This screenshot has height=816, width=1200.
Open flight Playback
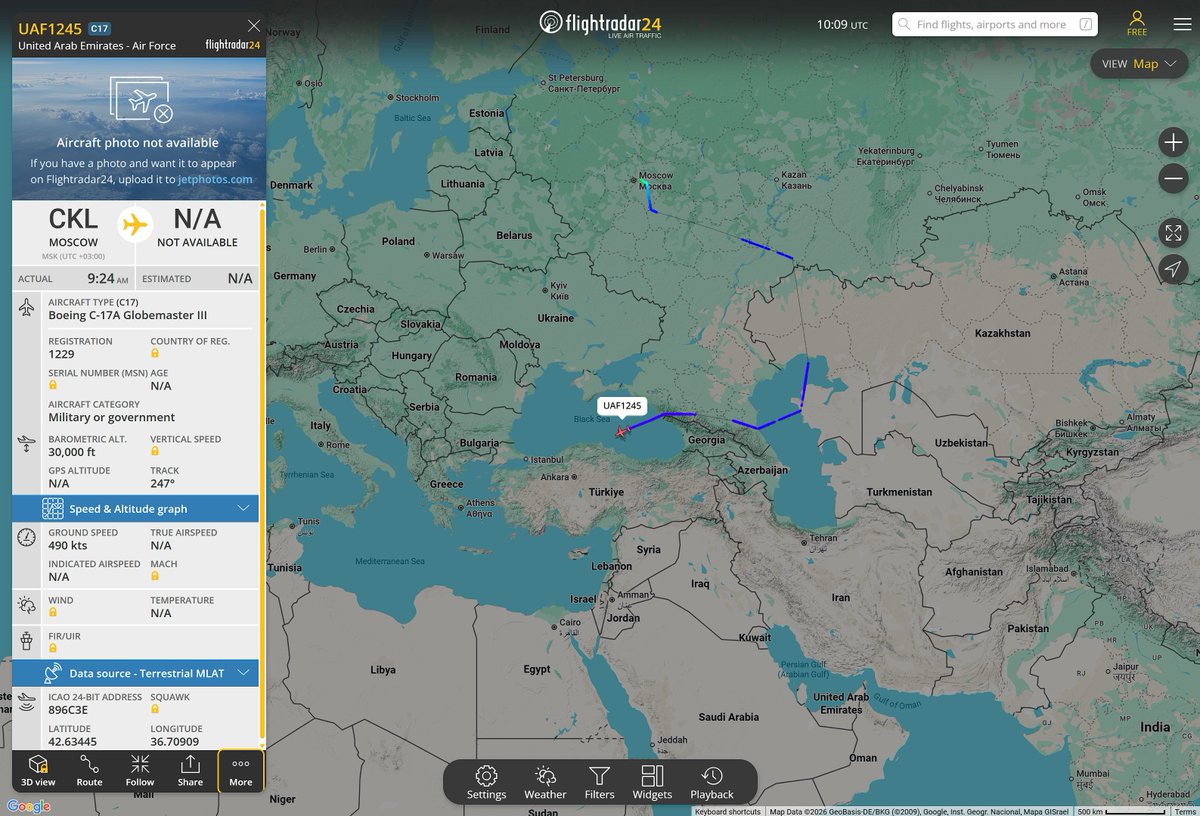coord(712,782)
